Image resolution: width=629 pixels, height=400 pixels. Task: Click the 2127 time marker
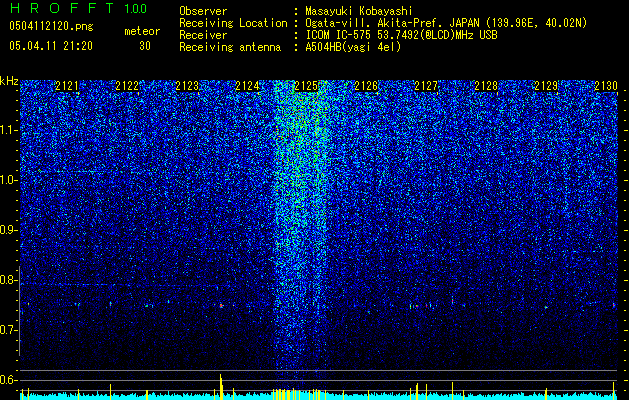tap(426, 85)
